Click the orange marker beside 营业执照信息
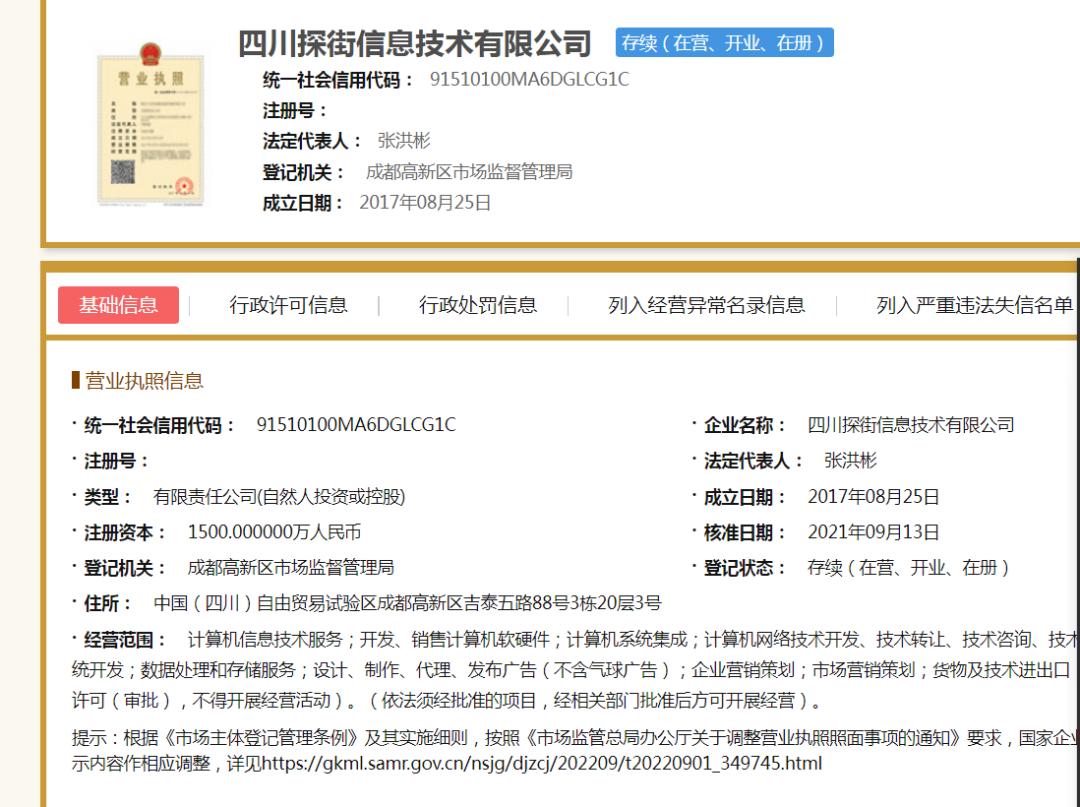 [76, 380]
